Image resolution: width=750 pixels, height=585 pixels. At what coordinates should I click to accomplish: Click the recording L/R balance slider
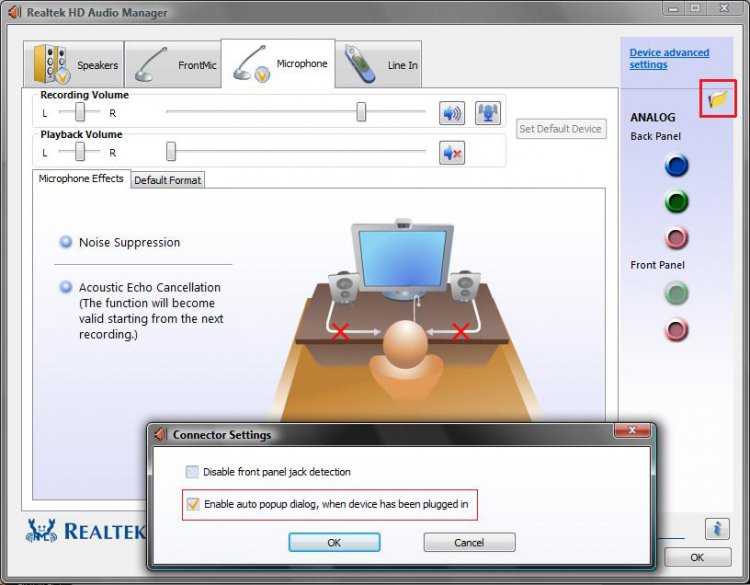[x=79, y=112]
